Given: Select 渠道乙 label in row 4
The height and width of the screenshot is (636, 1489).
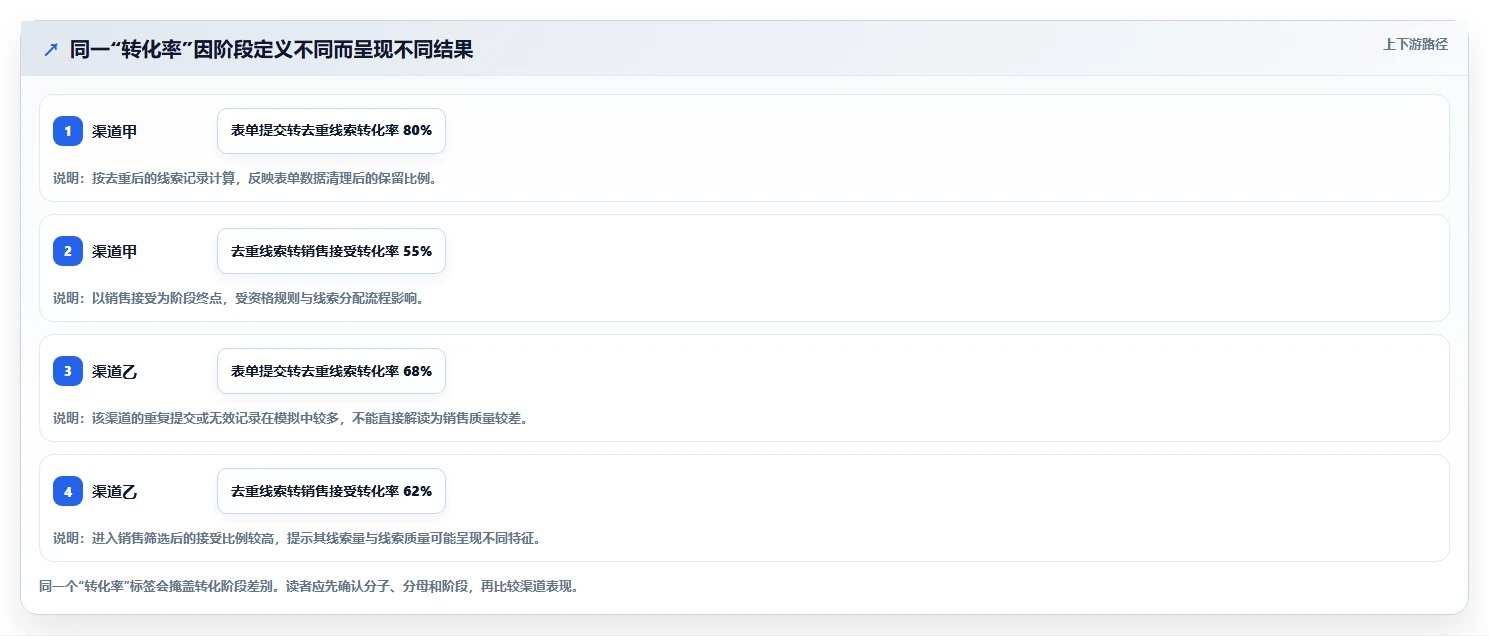Looking at the screenshot, I should point(114,491).
